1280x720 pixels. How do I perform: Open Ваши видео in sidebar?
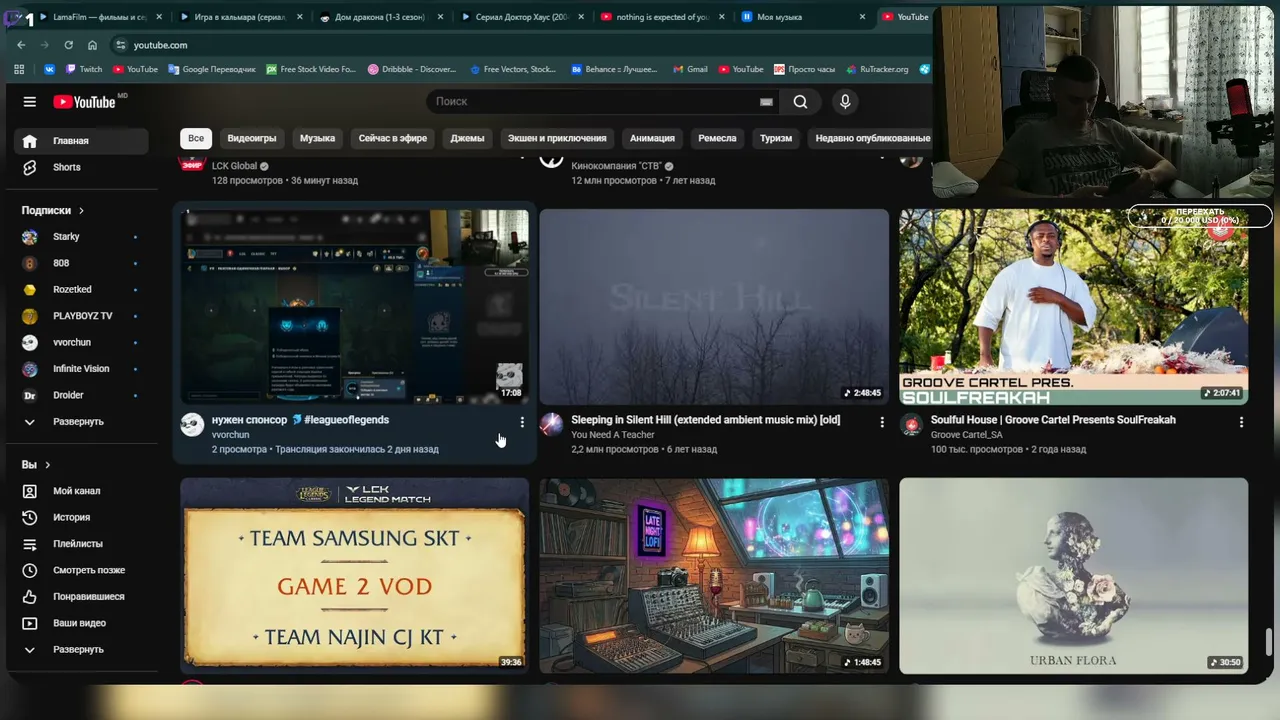pos(82,623)
